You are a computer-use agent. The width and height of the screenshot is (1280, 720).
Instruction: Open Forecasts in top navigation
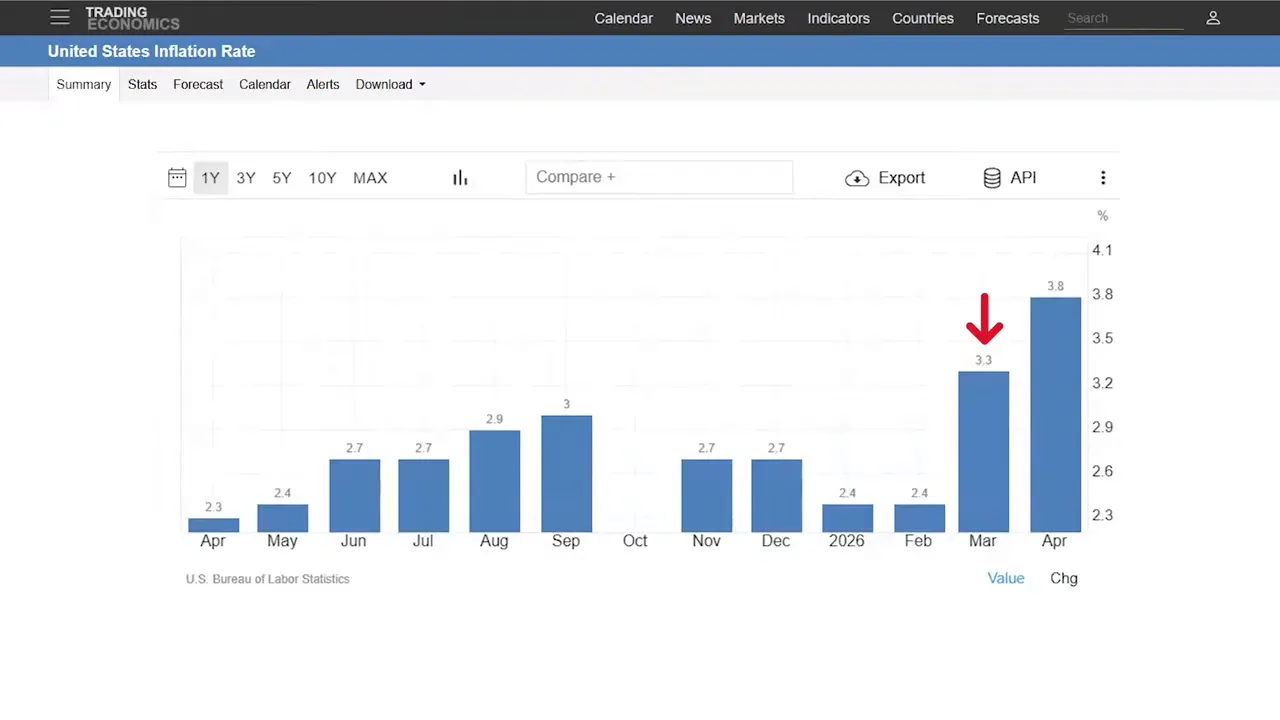(1008, 18)
